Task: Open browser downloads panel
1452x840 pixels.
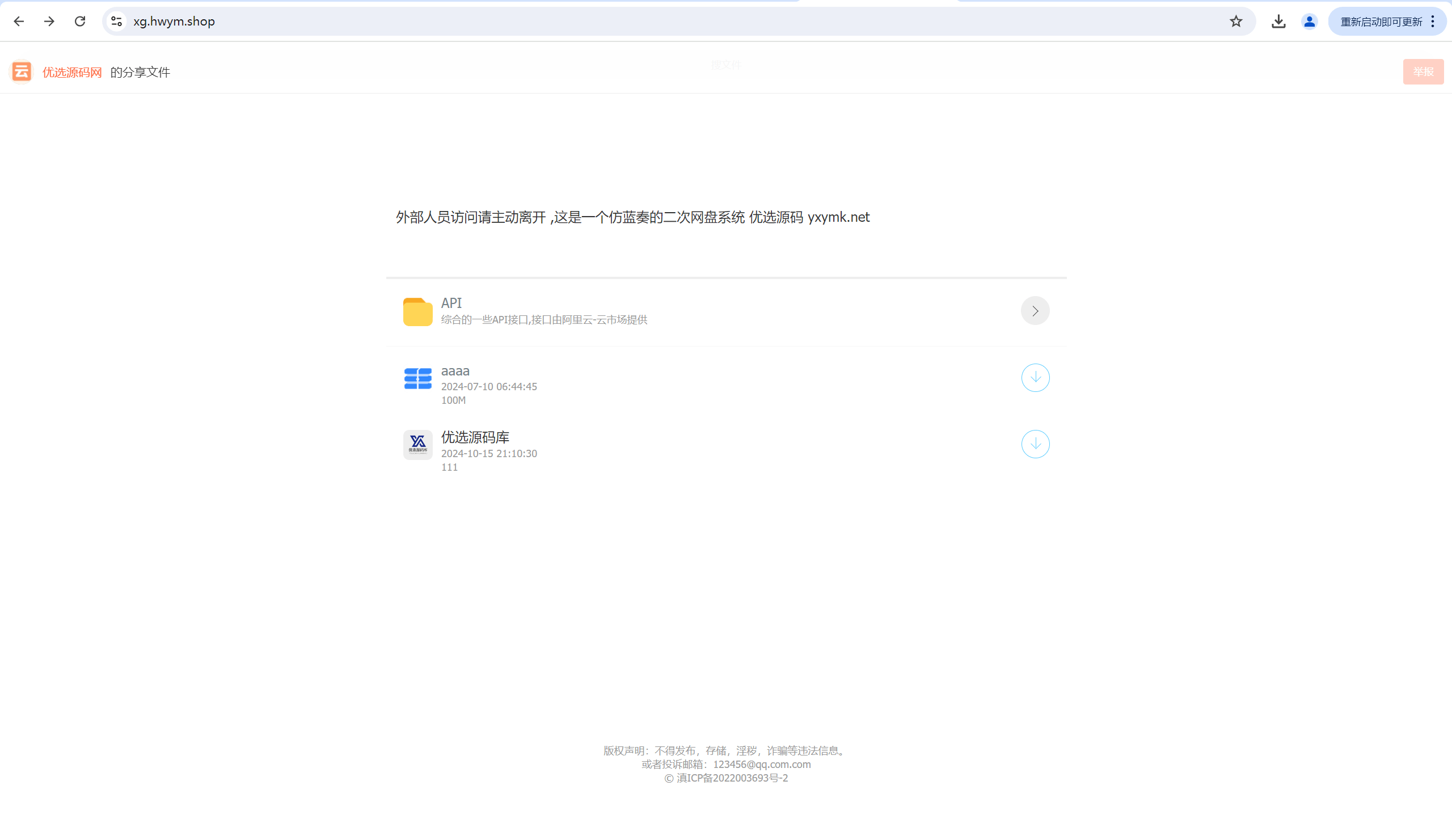Action: 1278,22
